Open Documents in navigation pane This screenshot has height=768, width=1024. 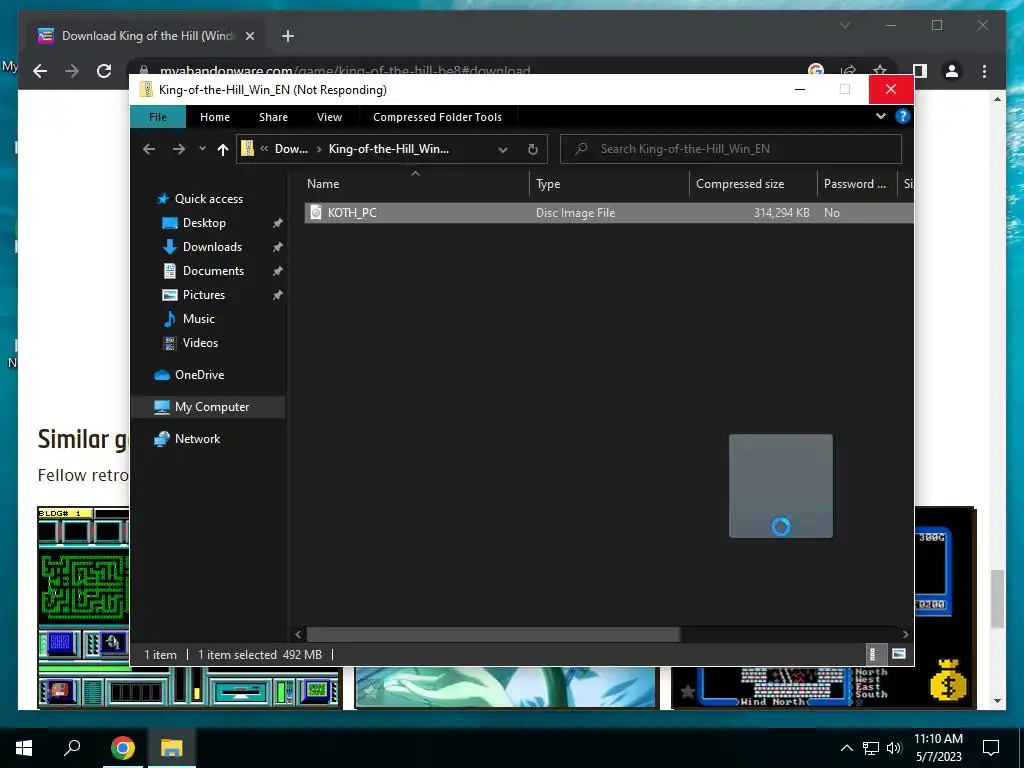point(213,271)
